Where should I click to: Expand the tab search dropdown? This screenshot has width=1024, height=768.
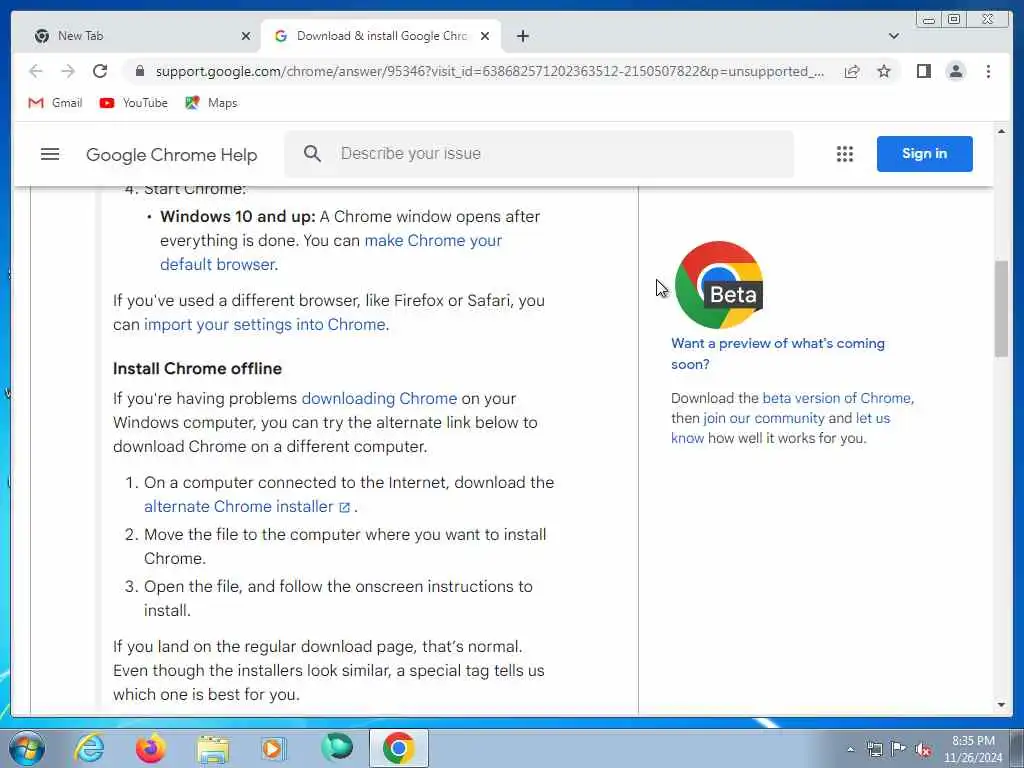pos(894,36)
